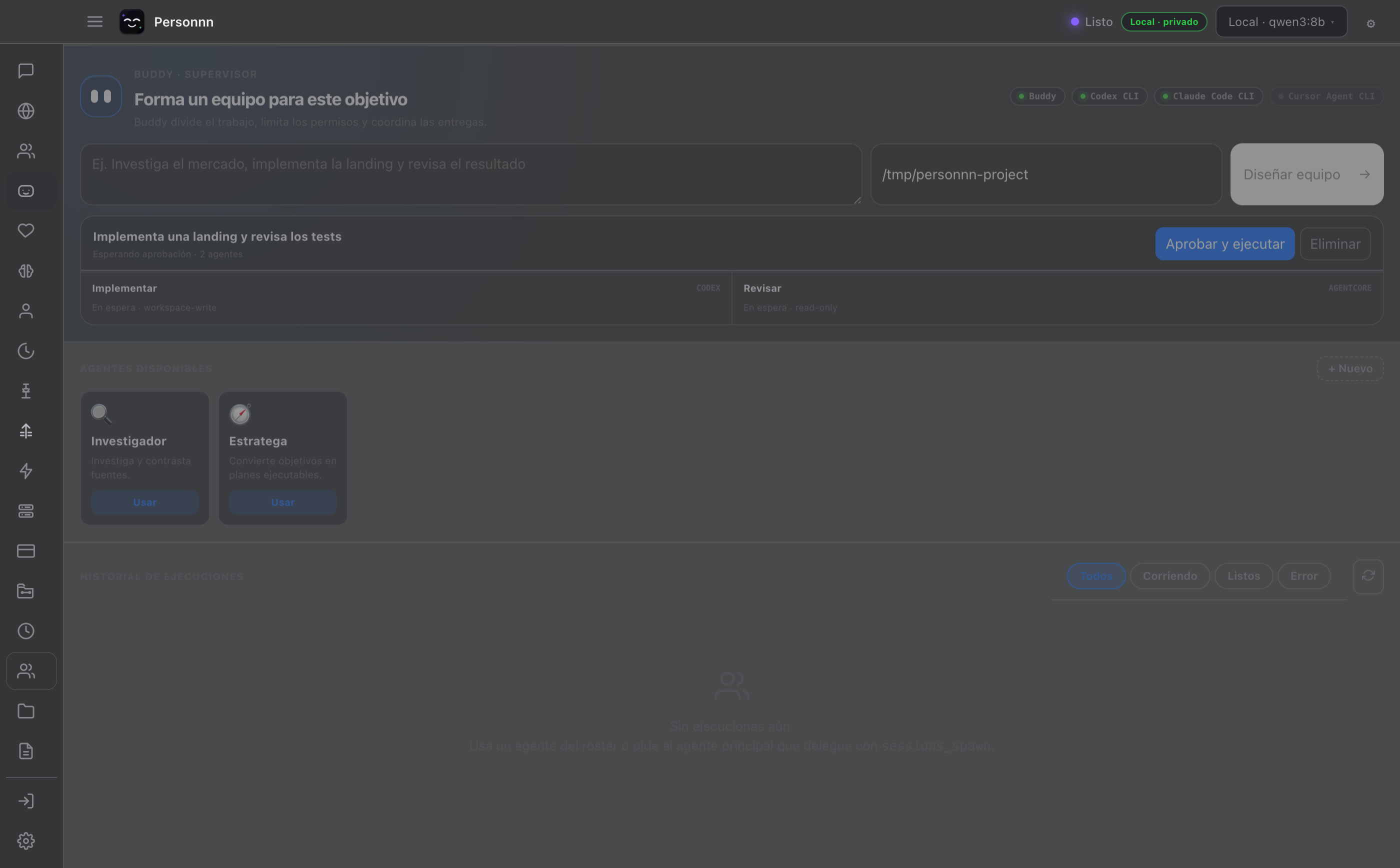The height and width of the screenshot is (868, 1400).
Task: Open the lightning bolt sidebar icon
Action: [x=26, y=470]
